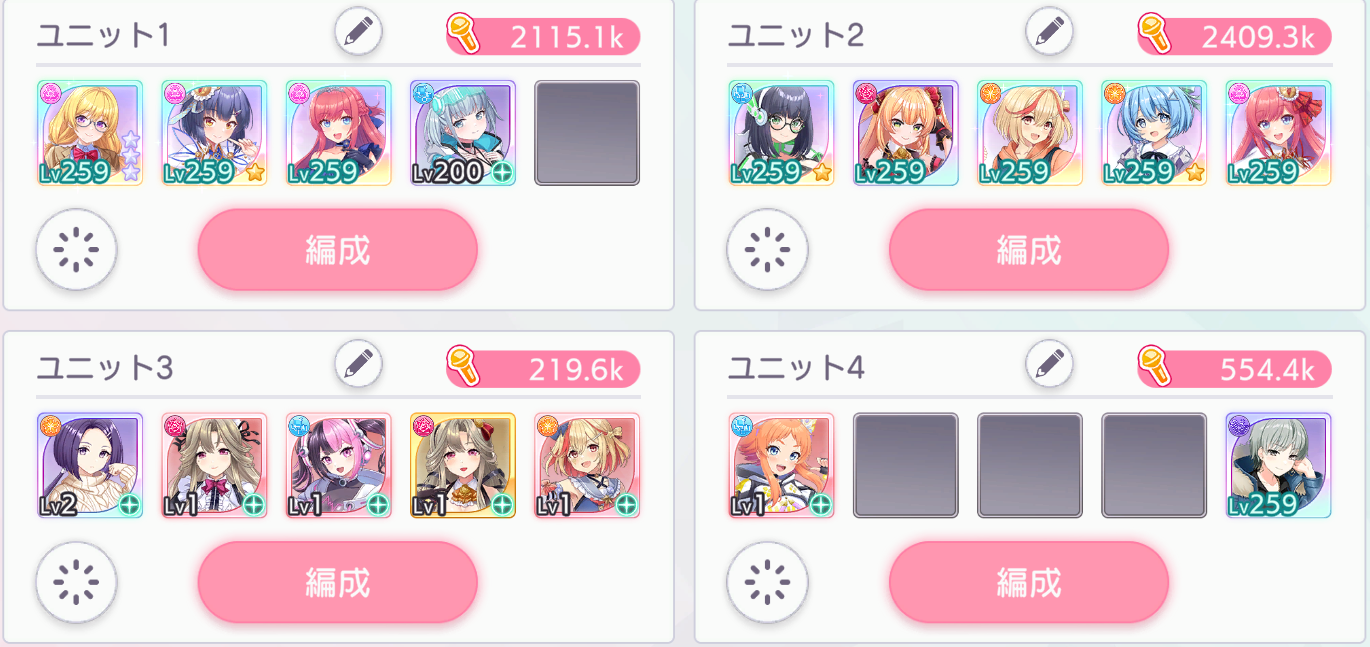
Task: Select the Lv200 silver-haired character card
Action: (x=463, y=133)
